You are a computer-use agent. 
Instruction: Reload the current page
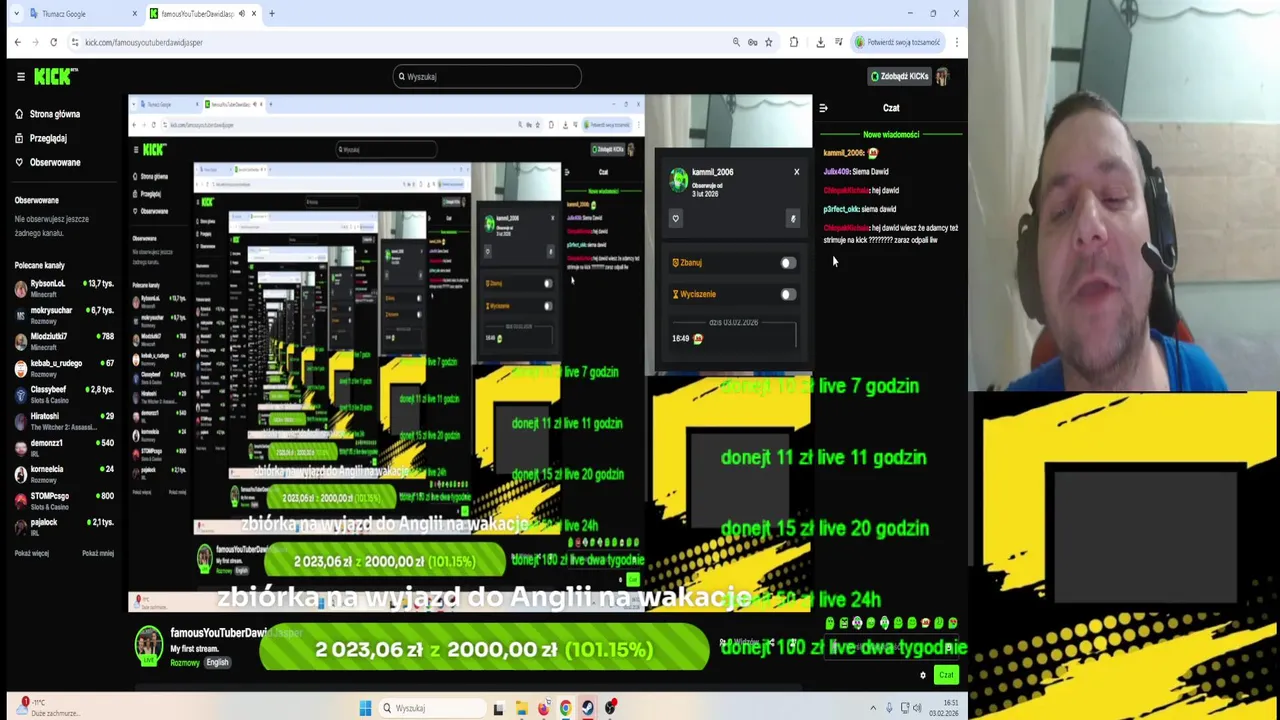(x=53, y=42)
